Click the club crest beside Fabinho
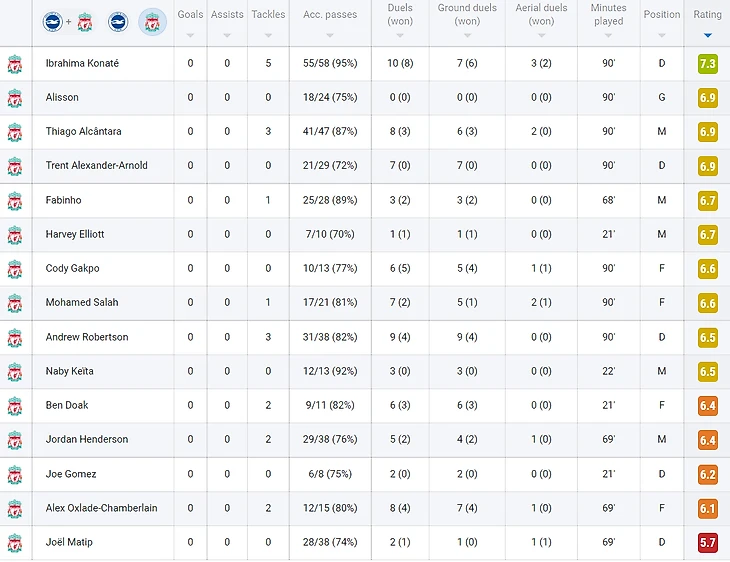Screen dimensions: 730x562 click(x=15, y=201)
